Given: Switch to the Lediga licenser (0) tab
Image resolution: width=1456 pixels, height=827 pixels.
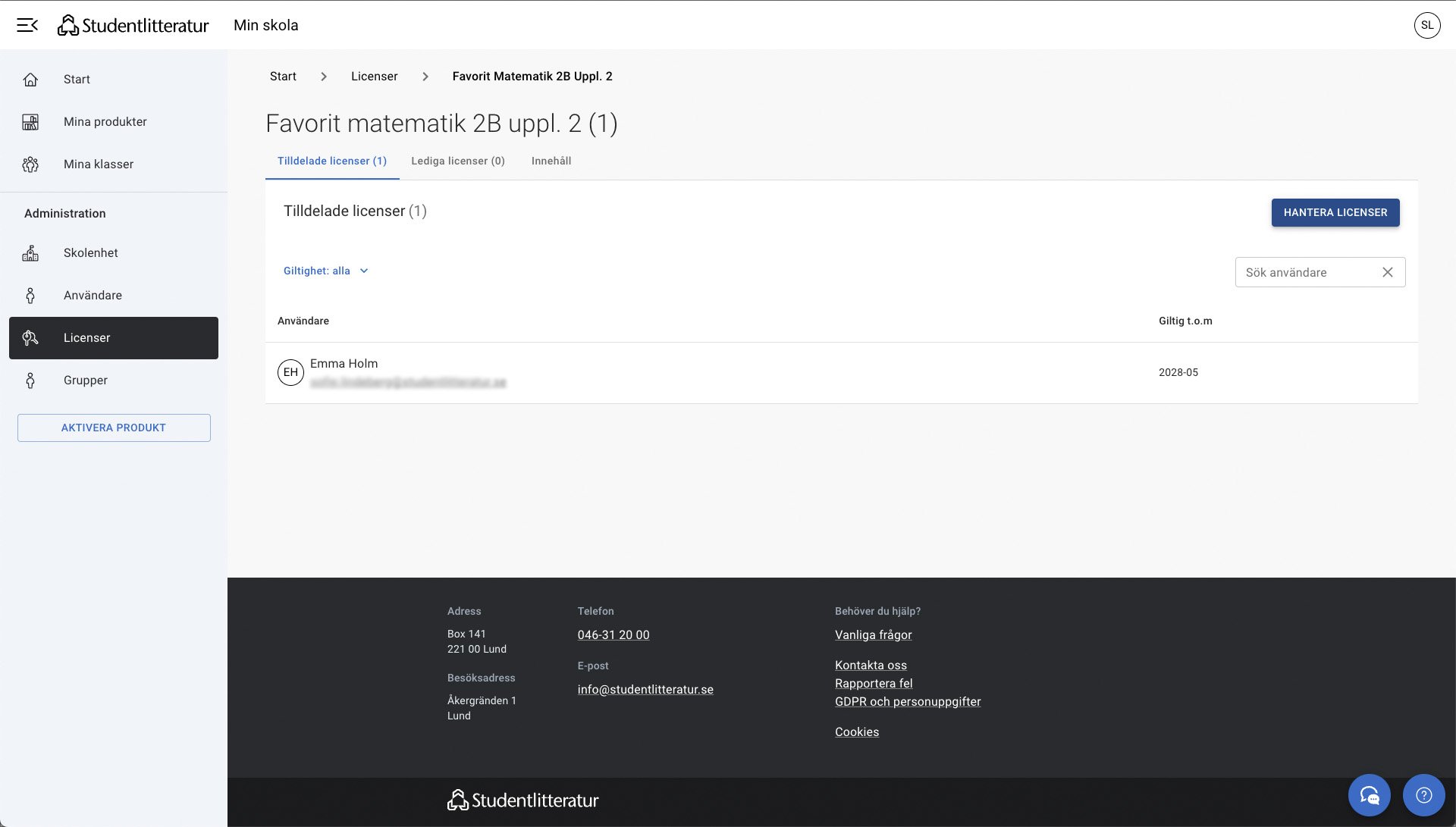Looking at the screenshot, I should click(x=457, y=161).
